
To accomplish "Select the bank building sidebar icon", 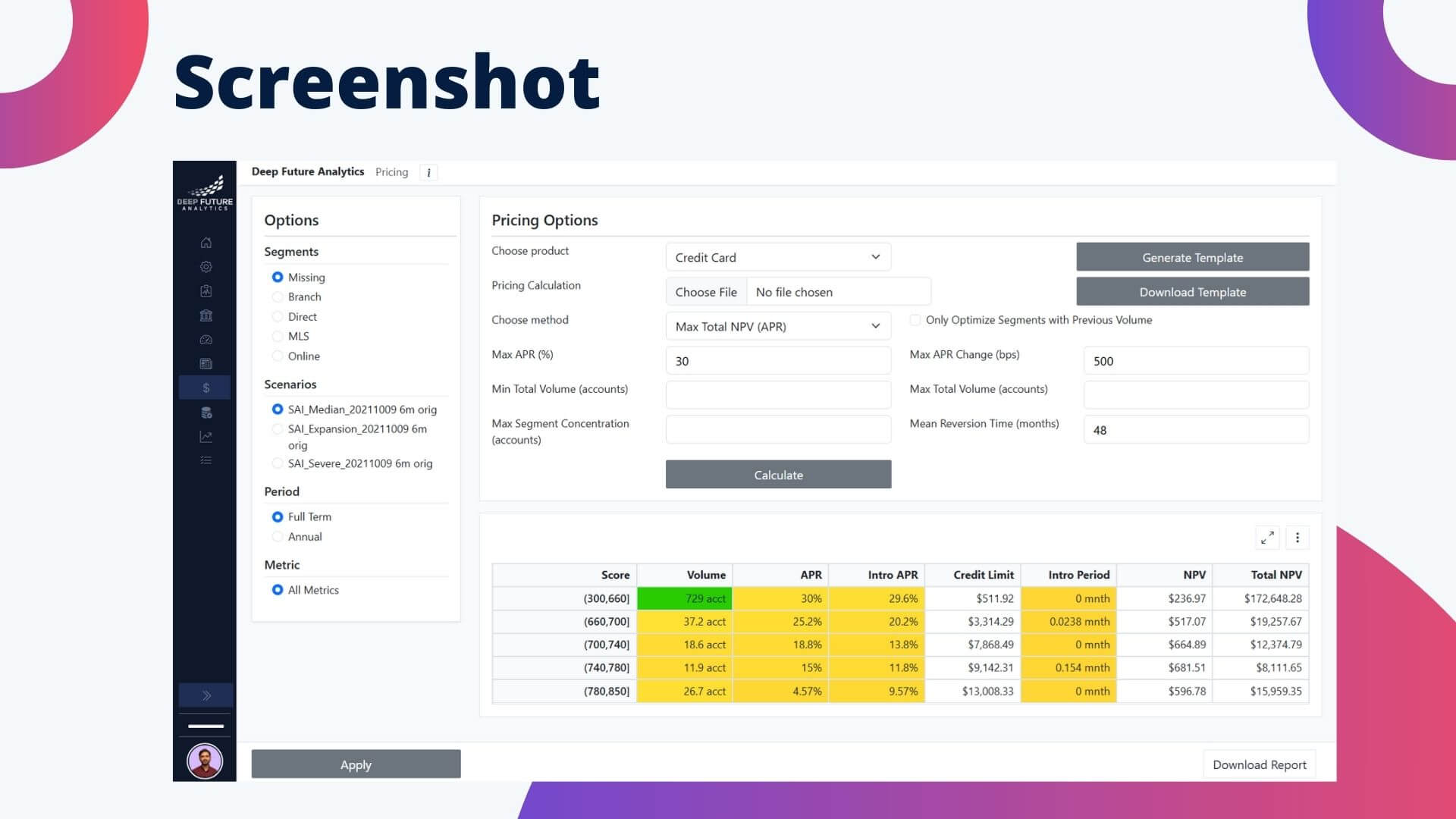I will click(x=206, y=315).
